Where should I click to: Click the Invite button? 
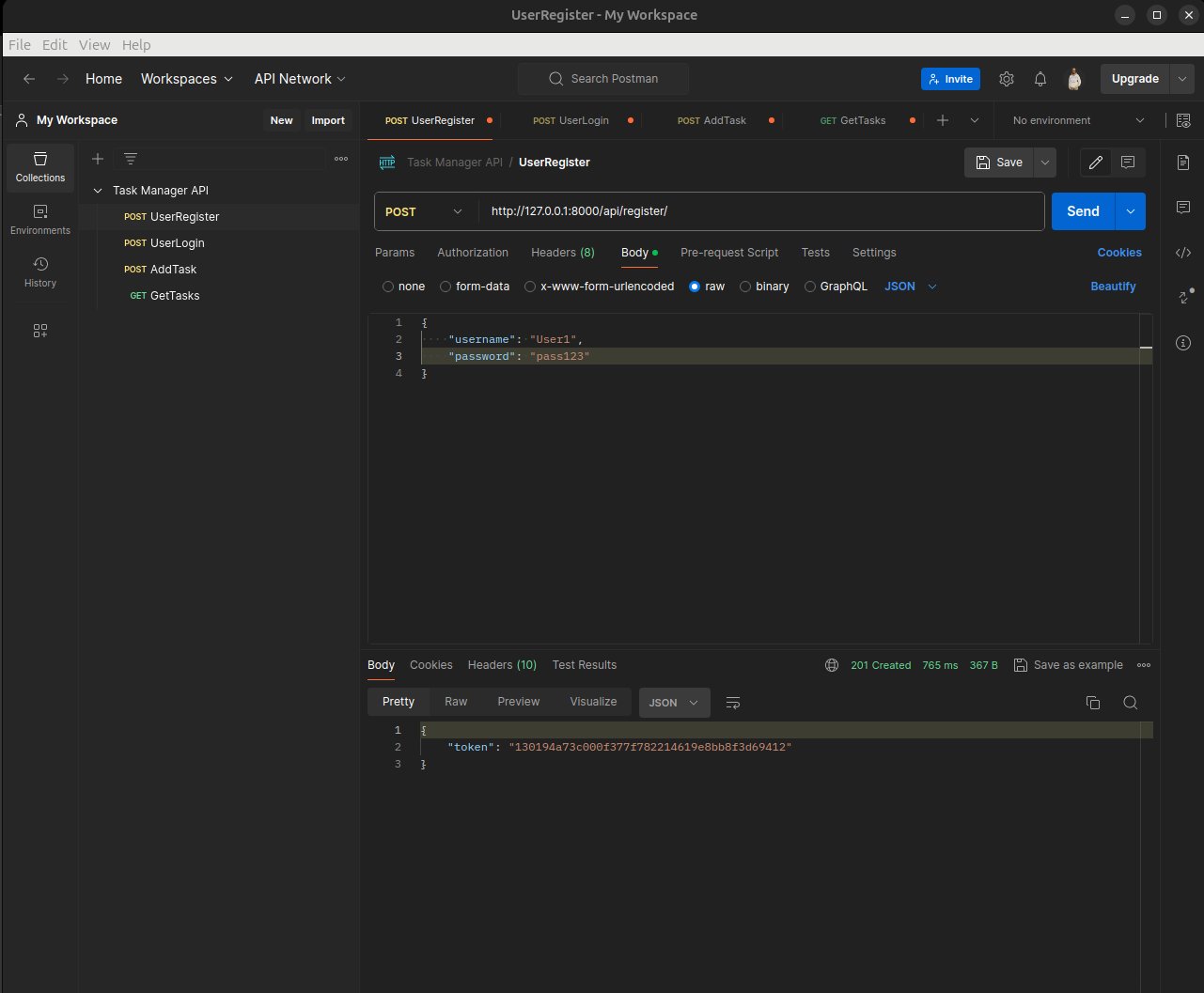click(x=950, y=79)
